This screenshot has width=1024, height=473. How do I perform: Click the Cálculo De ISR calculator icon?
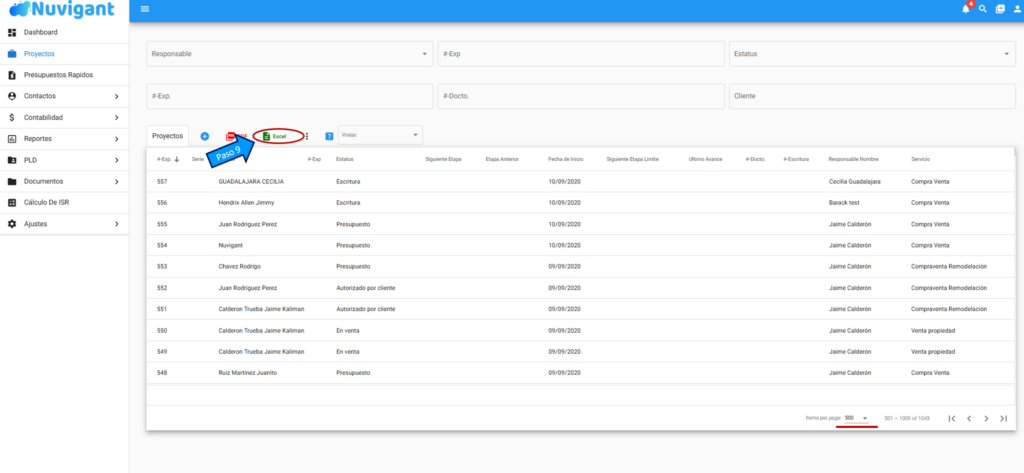pyautogui.click(x=12, y=203)
